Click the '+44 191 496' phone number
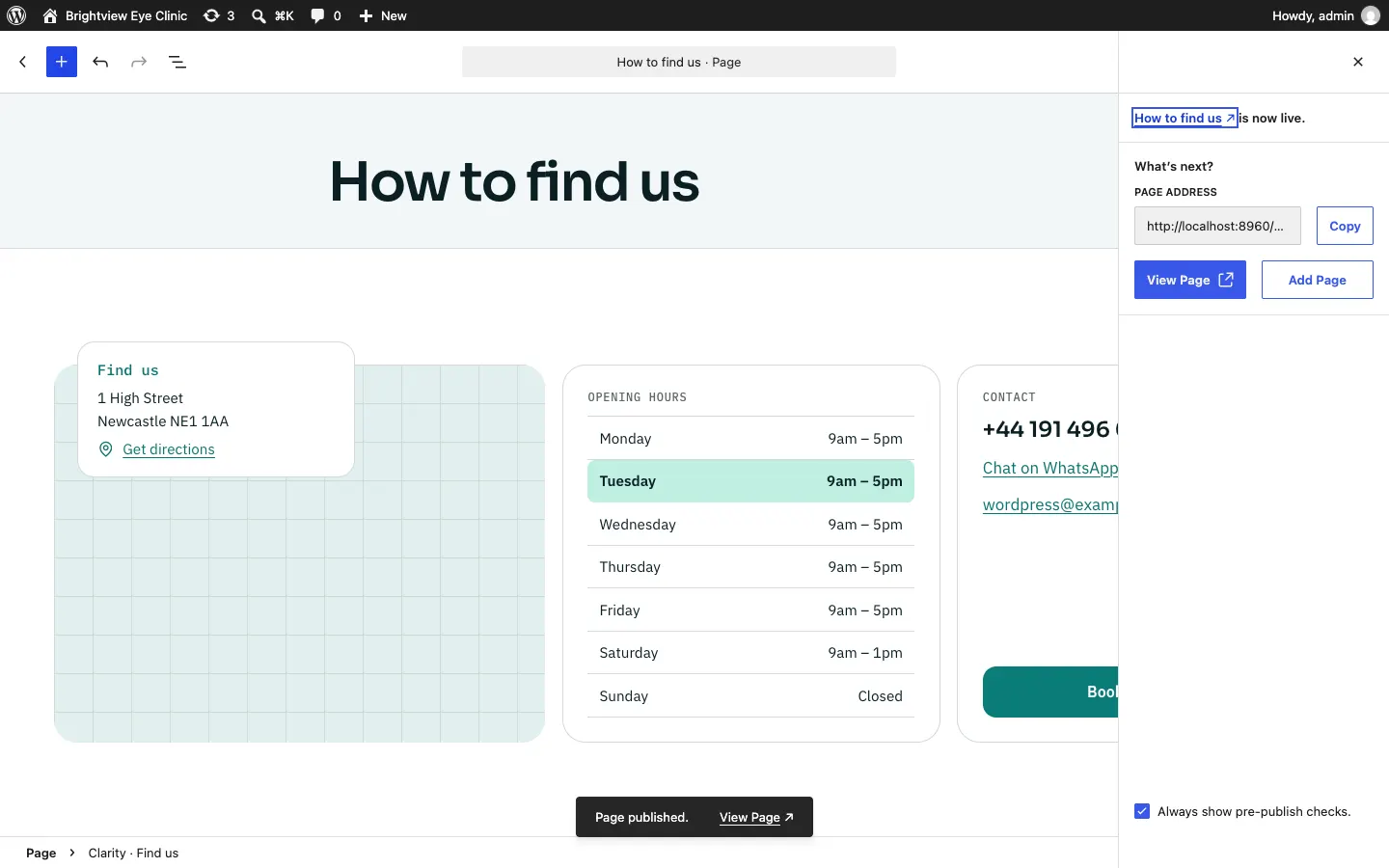1389x868 pixels. [1050, 429]
